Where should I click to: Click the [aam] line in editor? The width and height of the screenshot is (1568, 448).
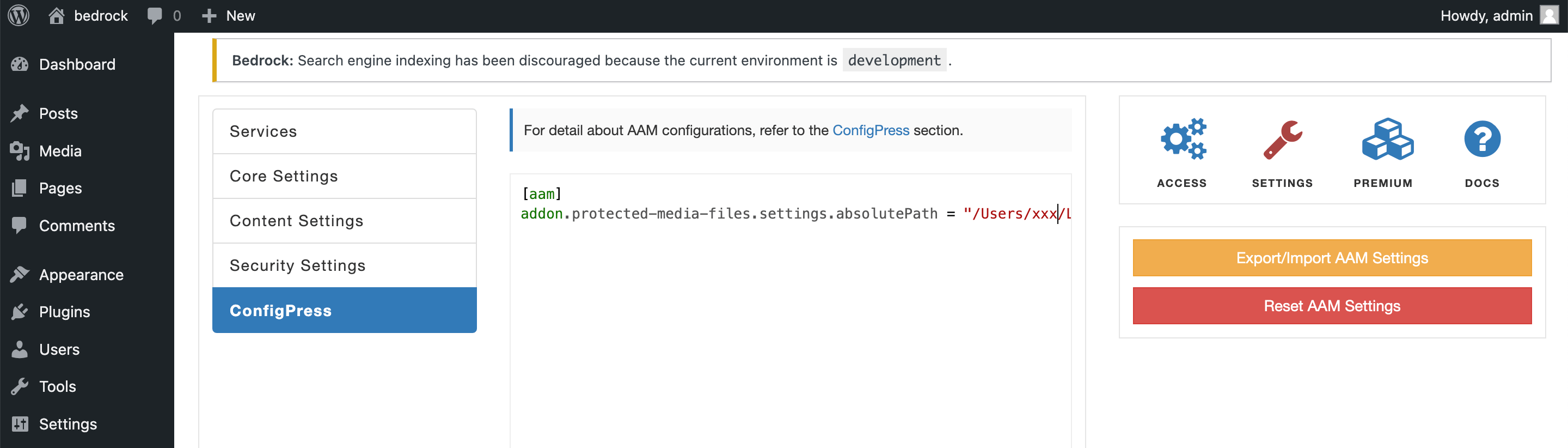[542, 194]
